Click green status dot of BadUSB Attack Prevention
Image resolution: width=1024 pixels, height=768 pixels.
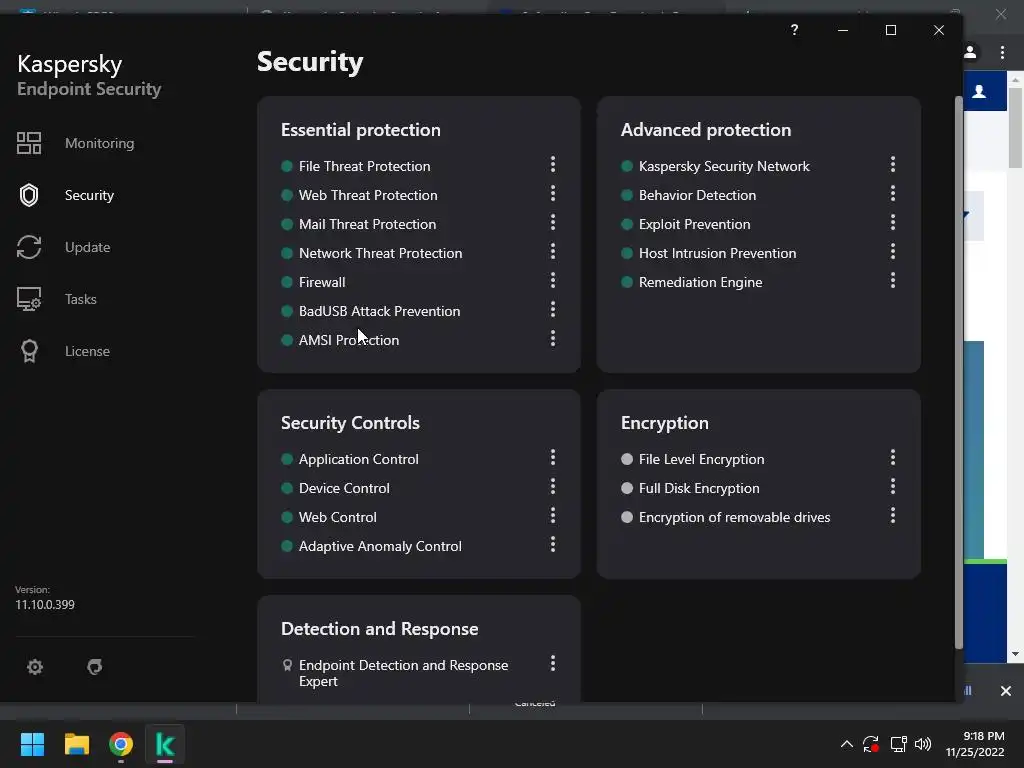[287, 311]
